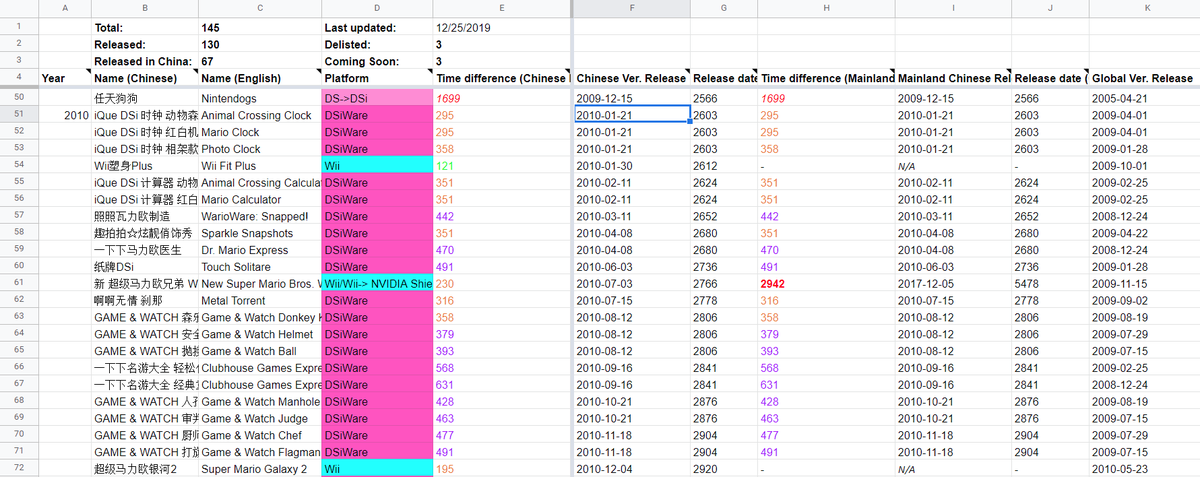The width and height of the screenshot is (1200, 477).
Task: Click the 'Chinese Ver. Release' header cell
Action: pos(632,78)
